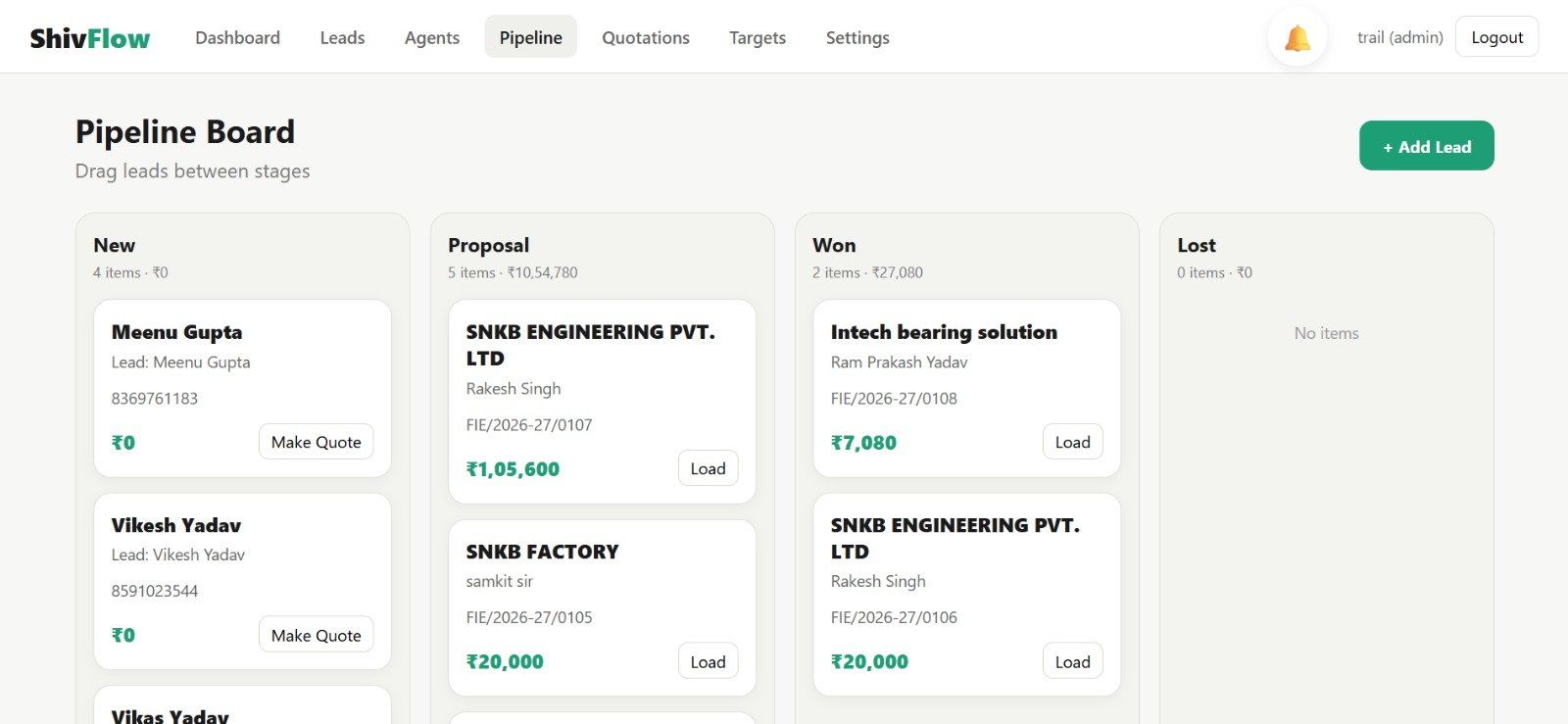Load the SNKB FACTORY quotation
Image resolution: width=1568 pixels, height=724 pixels.
coord(708,661)
